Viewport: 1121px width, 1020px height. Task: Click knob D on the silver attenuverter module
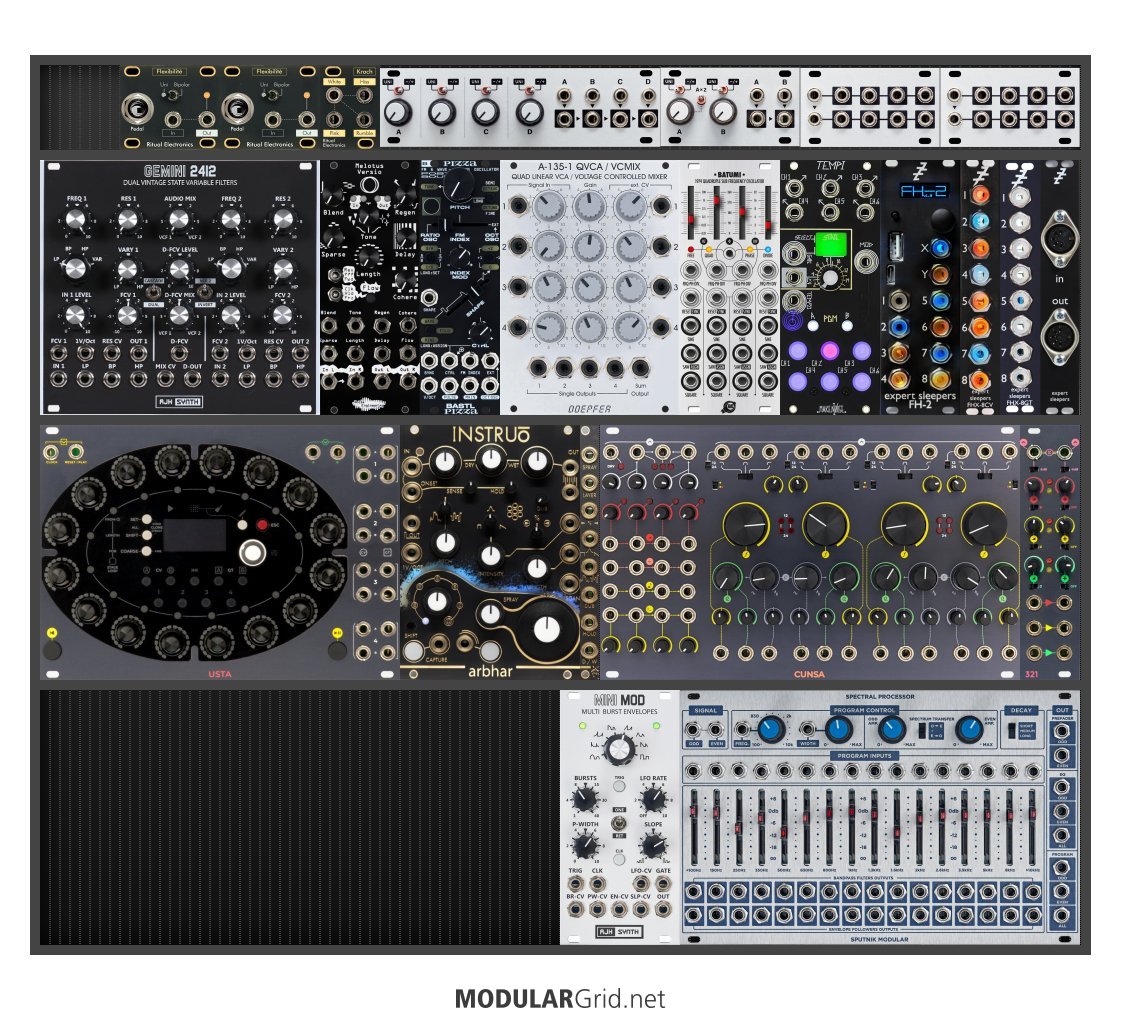(530, 112)
